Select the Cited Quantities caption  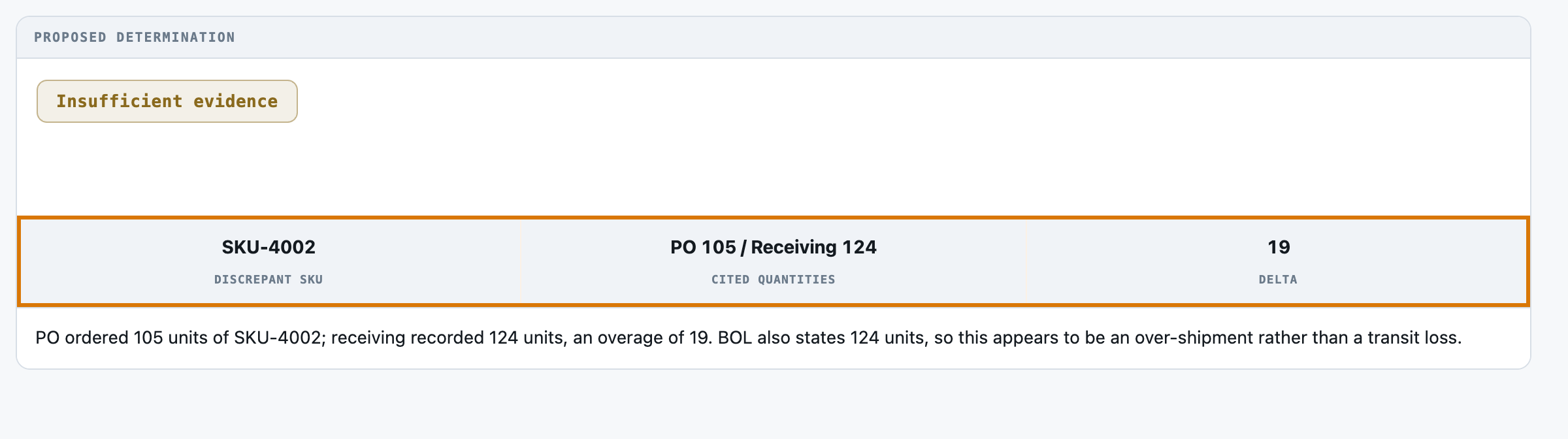pos(774,280)
